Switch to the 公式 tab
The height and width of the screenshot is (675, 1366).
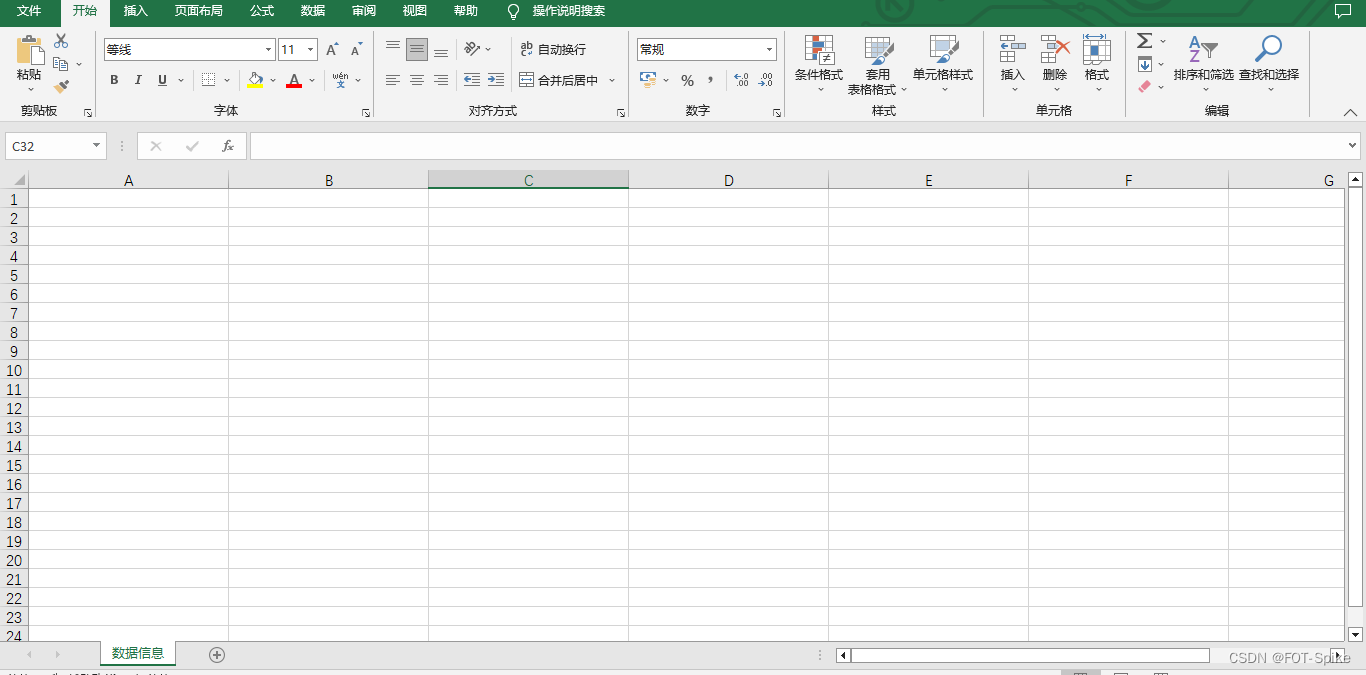(x=262, y=11)
